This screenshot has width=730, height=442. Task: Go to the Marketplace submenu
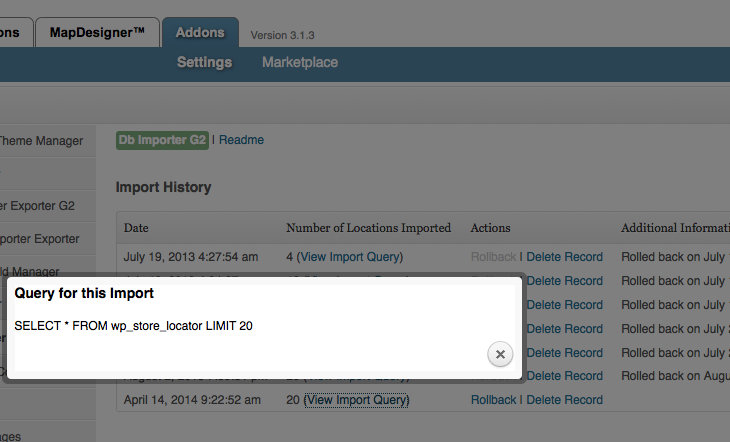(300, 62)
